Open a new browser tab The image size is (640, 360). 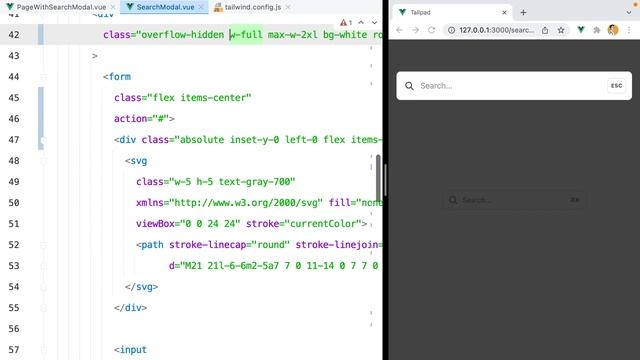(x=523, y=13)
